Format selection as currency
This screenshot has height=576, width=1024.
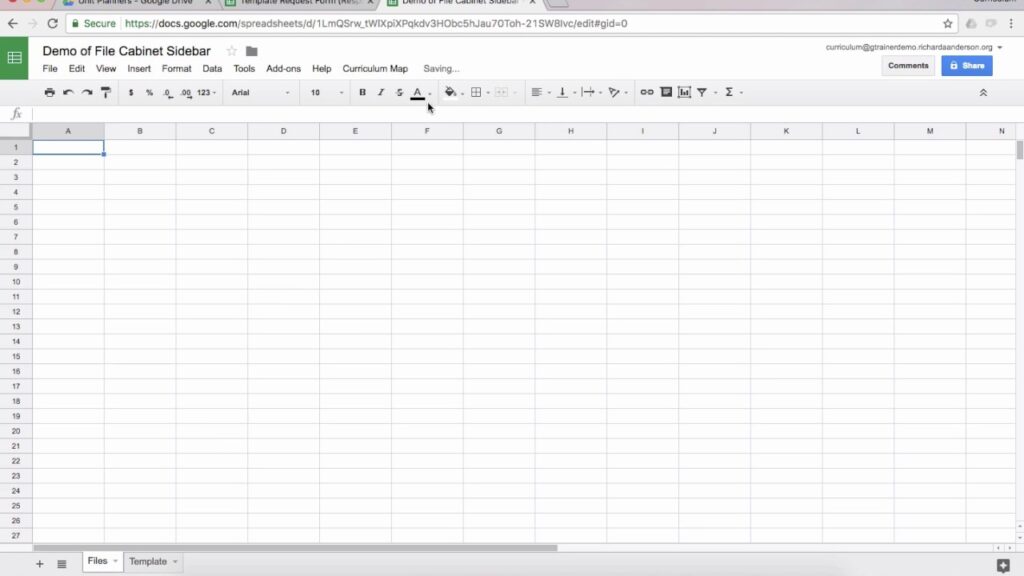click(131, 92)
